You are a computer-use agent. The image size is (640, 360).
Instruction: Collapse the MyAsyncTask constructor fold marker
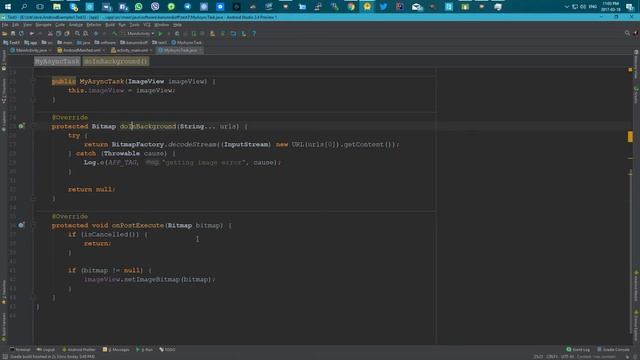tap(34, 81)
